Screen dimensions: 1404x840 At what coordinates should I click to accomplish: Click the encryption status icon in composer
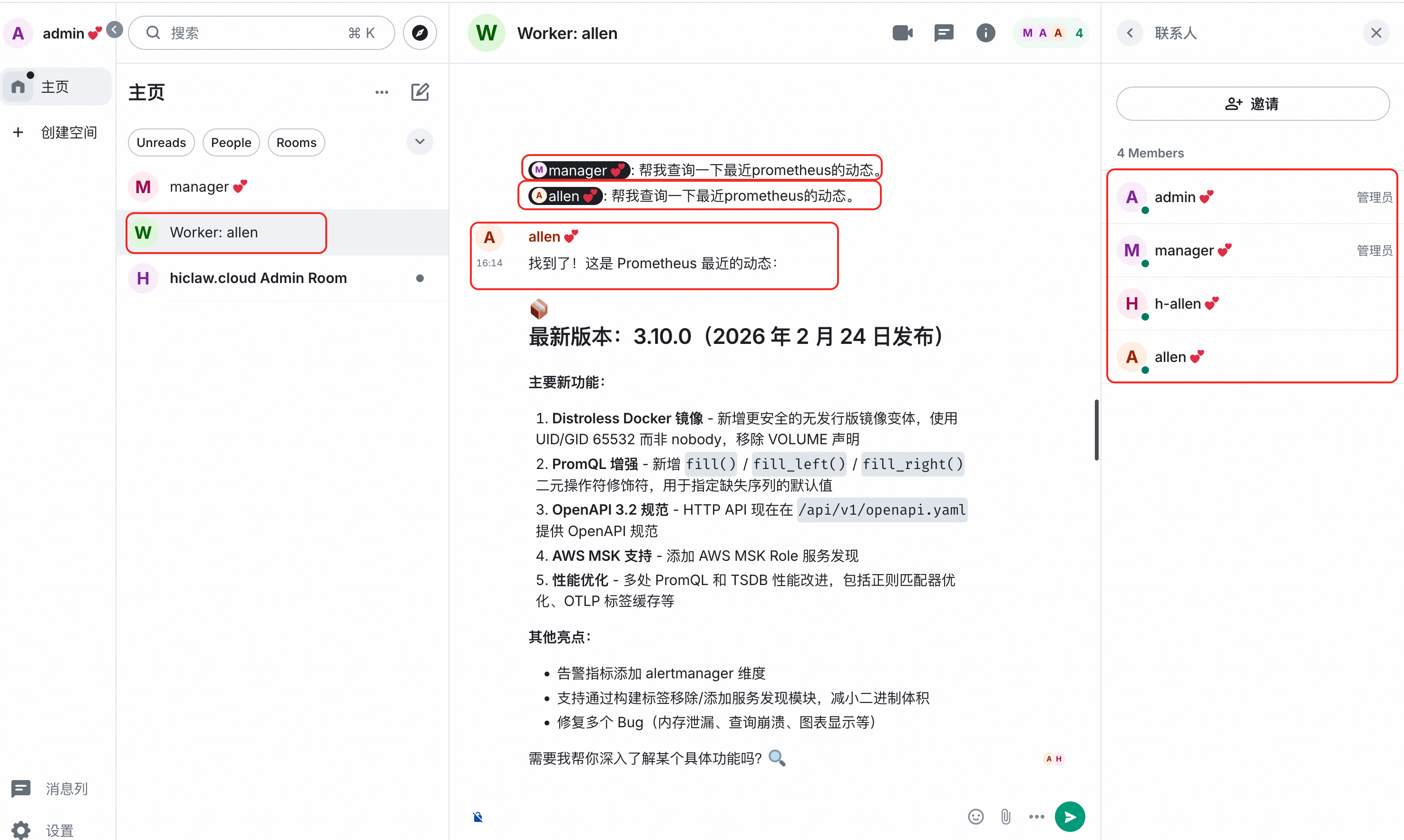pyautogui.click(x=478, y=816)
